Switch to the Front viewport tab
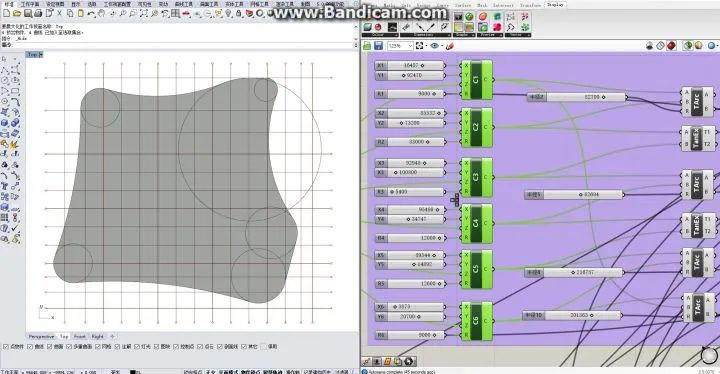 coord(79,337)
